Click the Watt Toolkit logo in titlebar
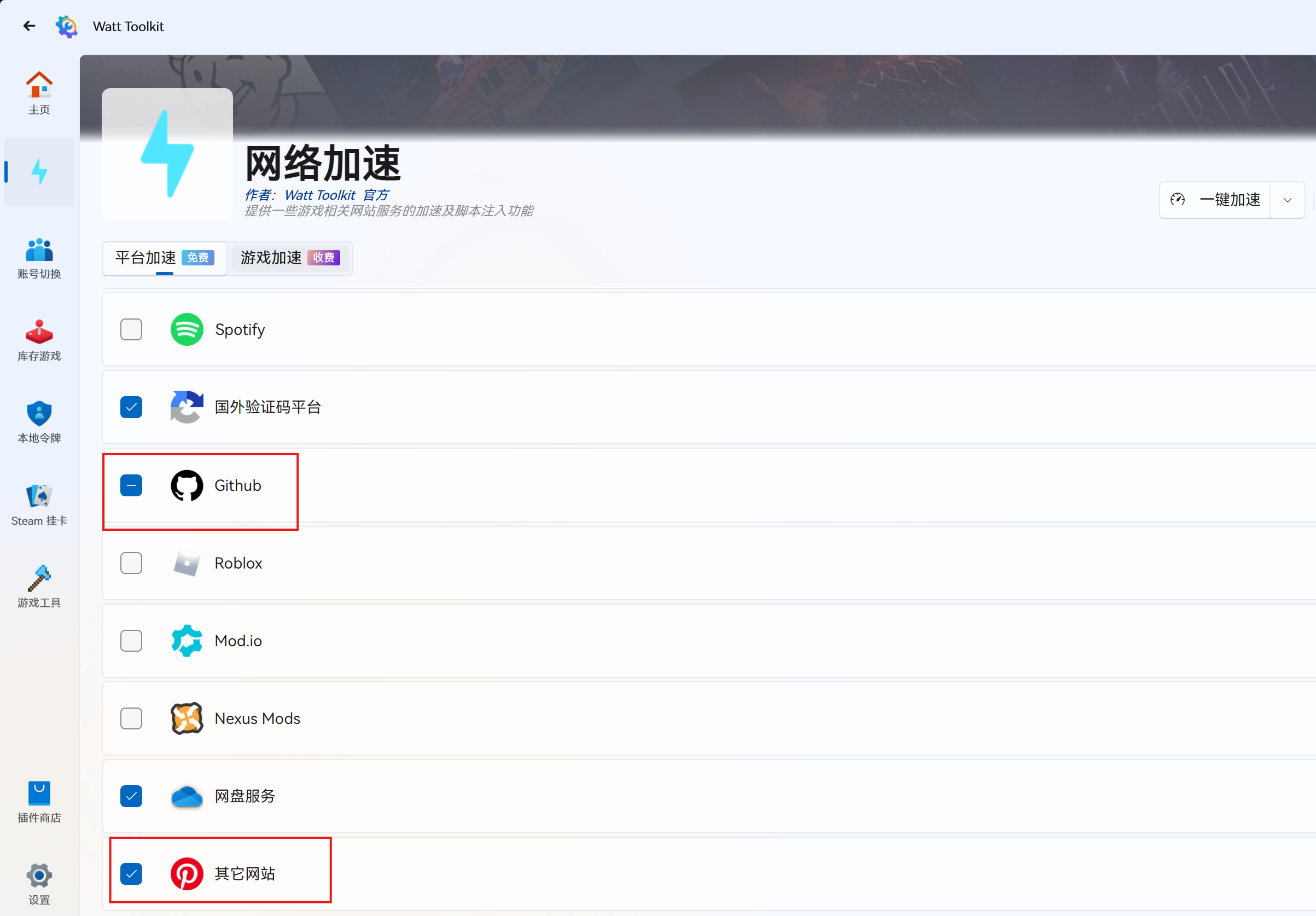 (67, 26)
